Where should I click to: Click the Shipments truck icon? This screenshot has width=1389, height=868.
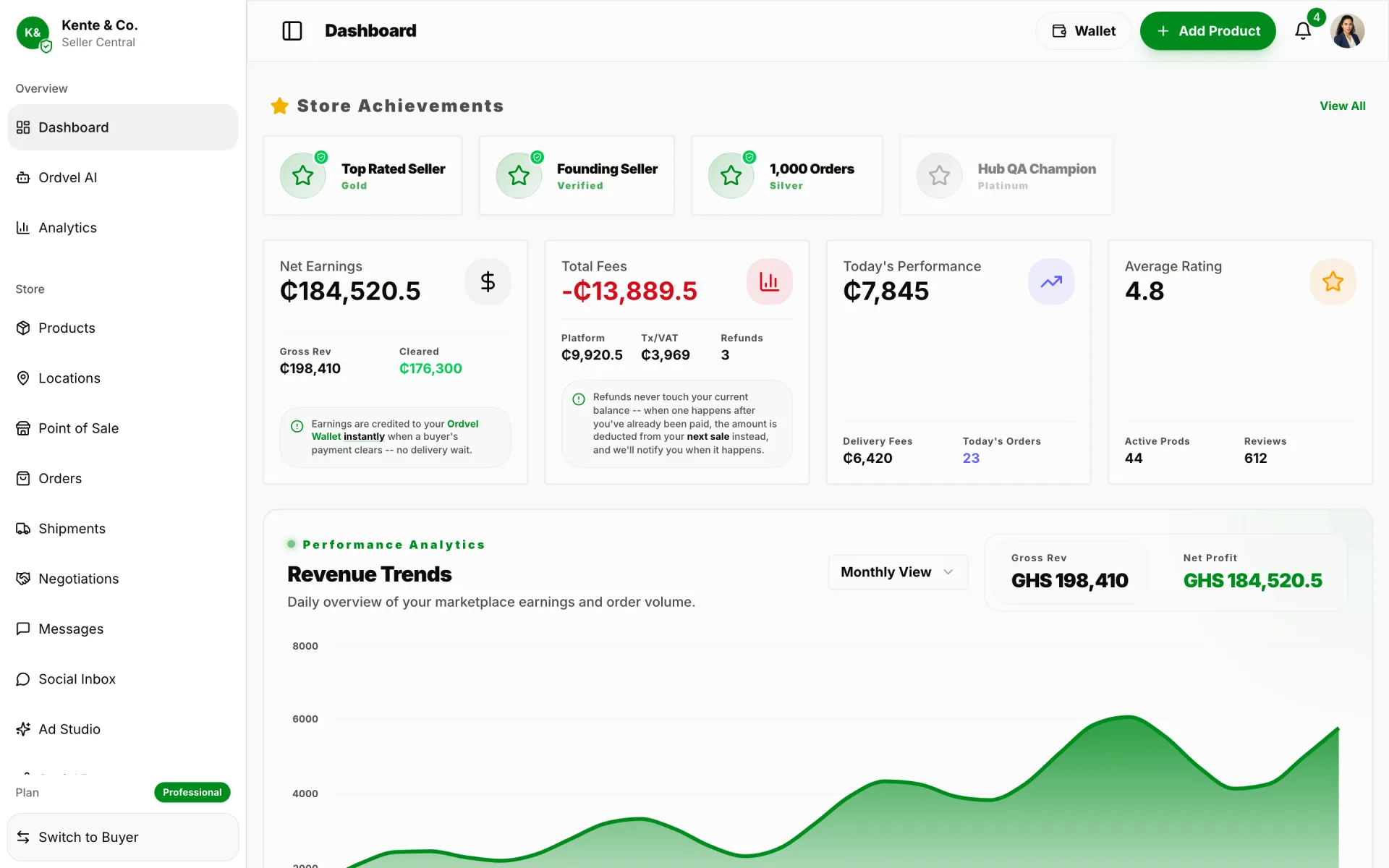point(23,529)
